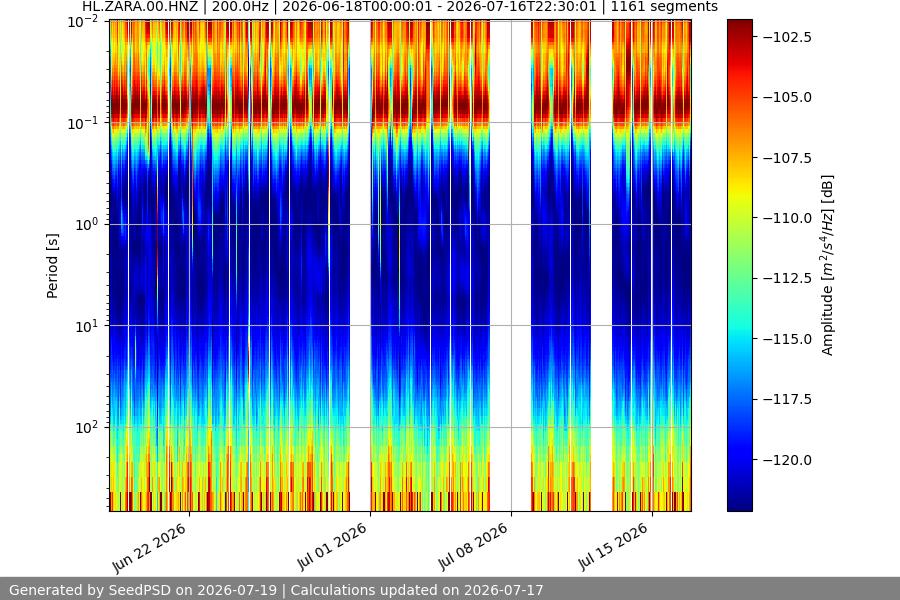Click the 'Jul 08 2026' x-axis label
Viewport: 900px width, 600px height.
[x=473, y=547]
